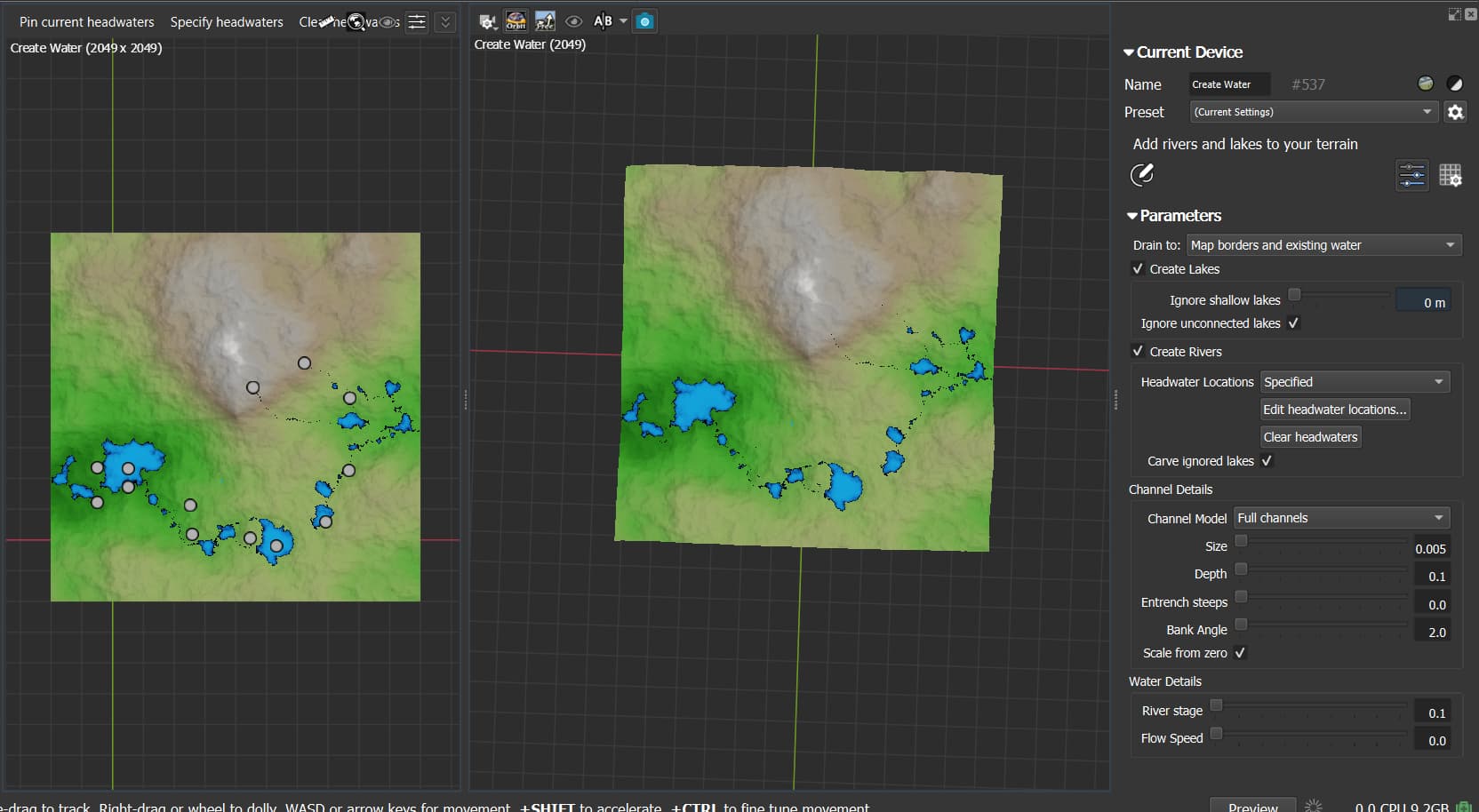Click the Preview button
1479x812 pixels.
(1253, 806)
